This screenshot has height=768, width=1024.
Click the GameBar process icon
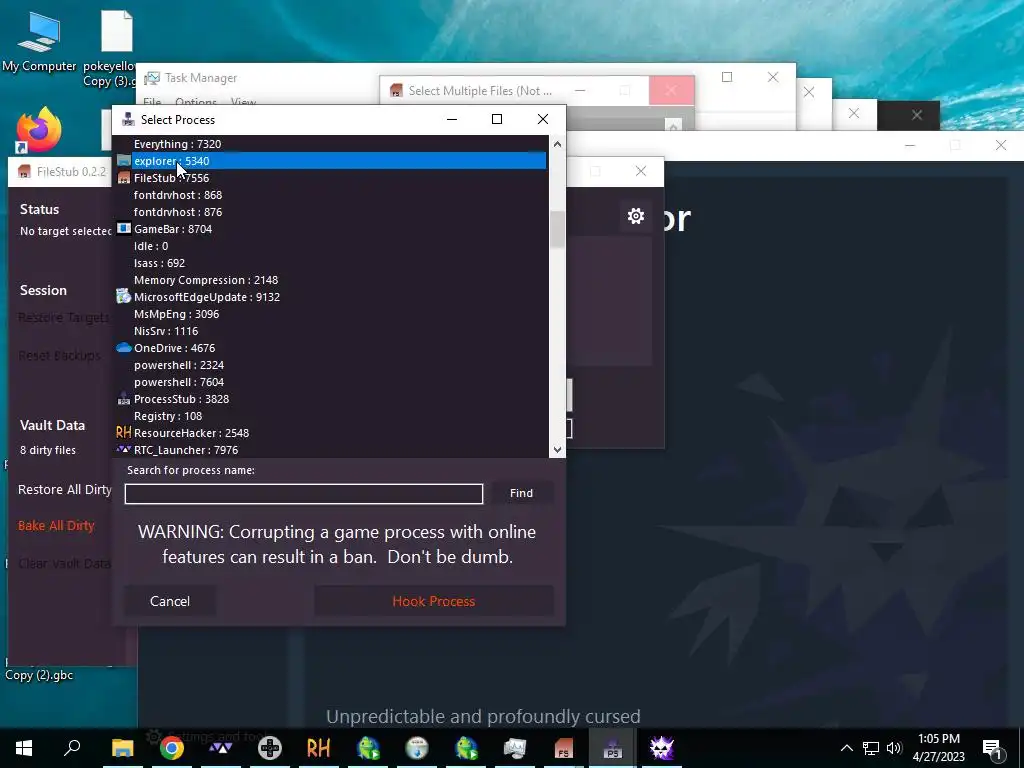[x=123, y=229]
